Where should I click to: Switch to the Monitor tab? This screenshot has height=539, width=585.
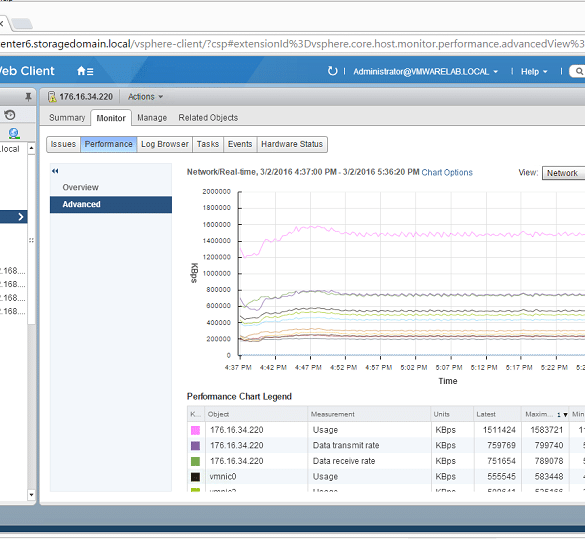(111, 118)
